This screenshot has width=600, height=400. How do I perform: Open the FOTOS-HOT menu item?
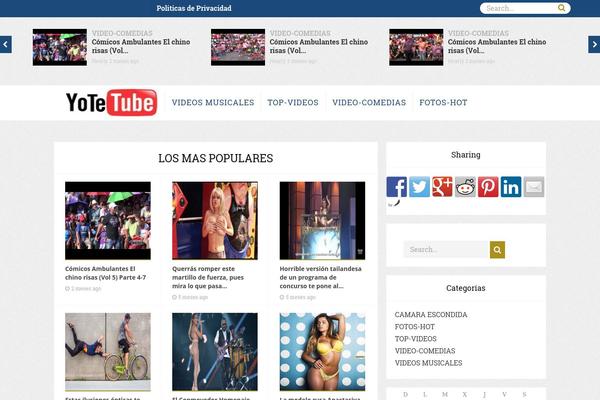pyautogui.click(x=443, y=103)
